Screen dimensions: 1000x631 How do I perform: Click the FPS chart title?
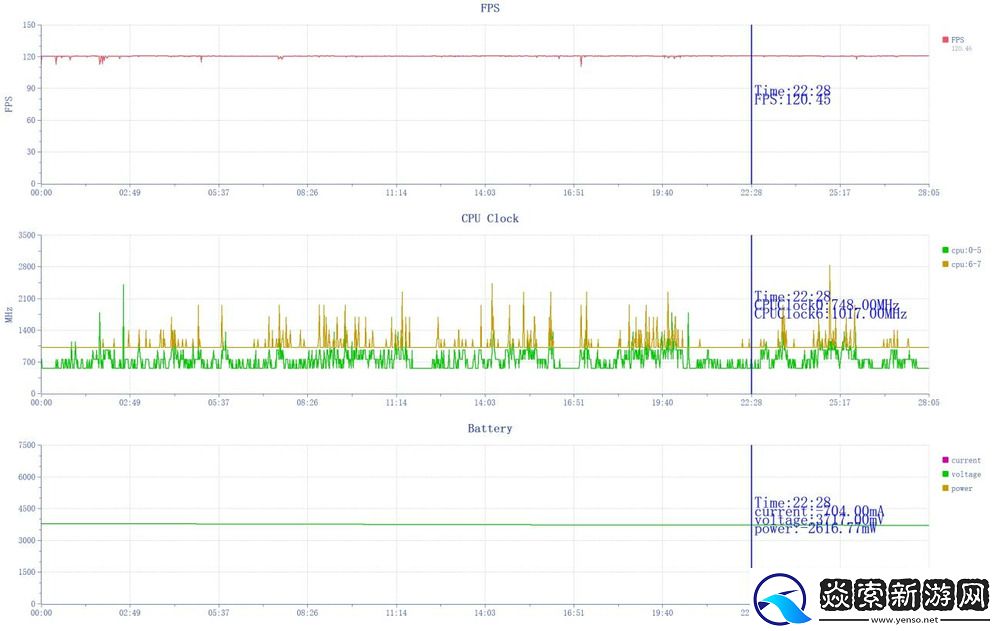[490, 8]
